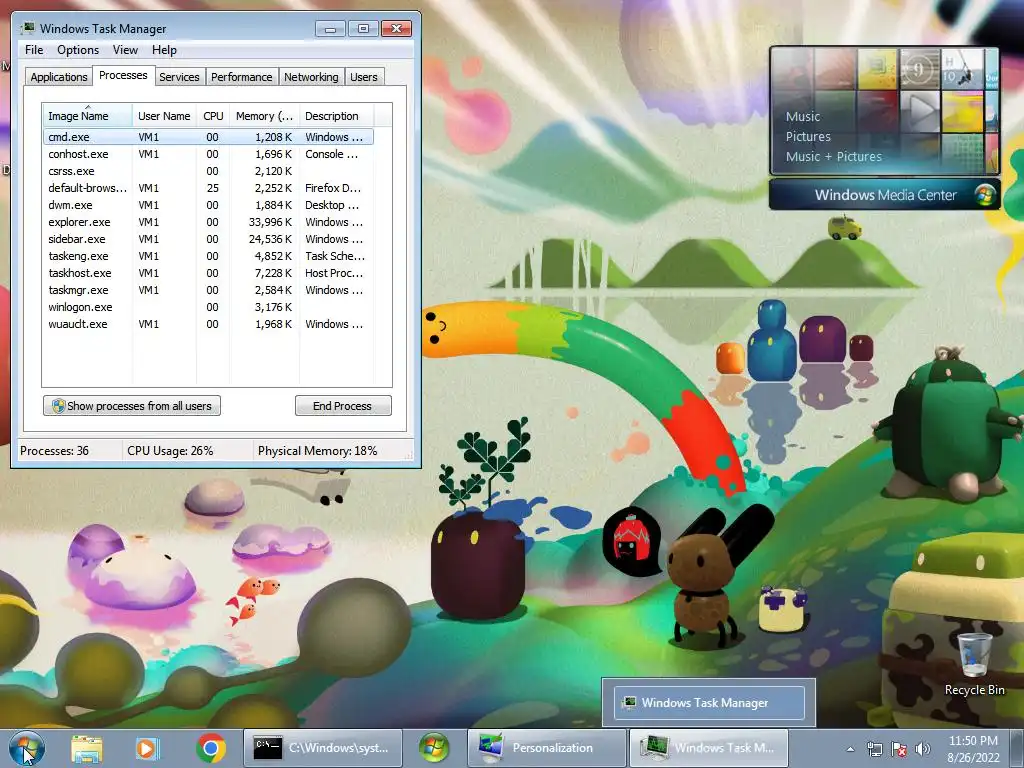
Task: Sort by User Name column header
Action: point(164,116)
